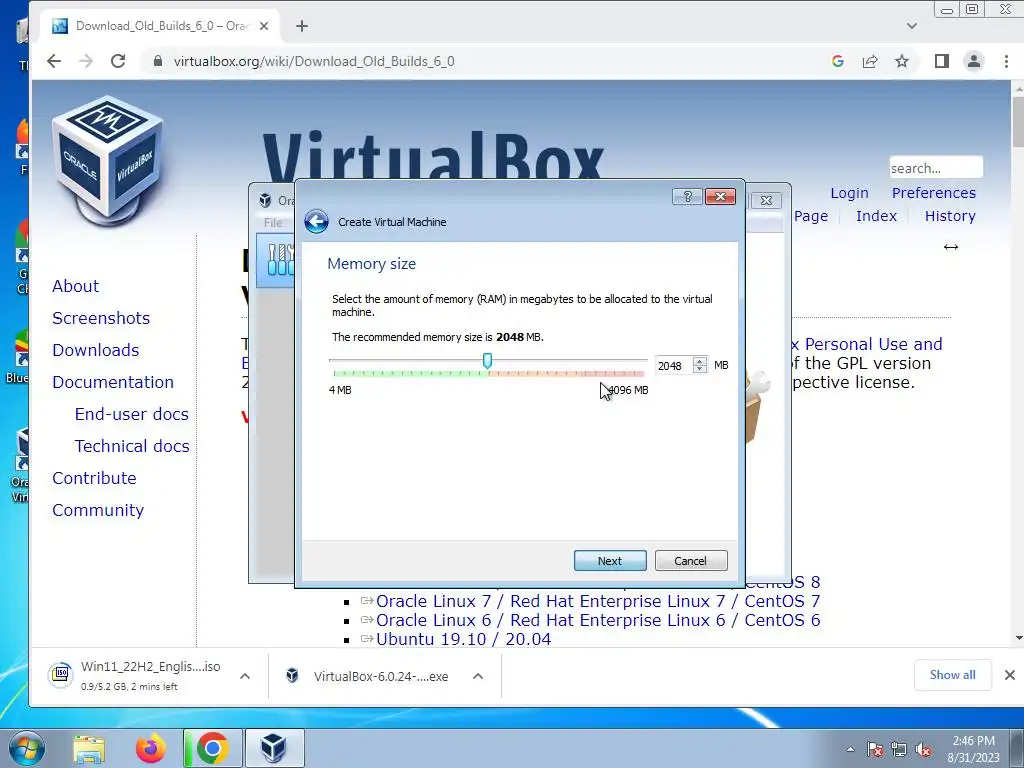This screenshot has width=1024, height=768.
Task: Bookmark this page with the star icon
Action: pyautogui.click(x=902, y=61)
